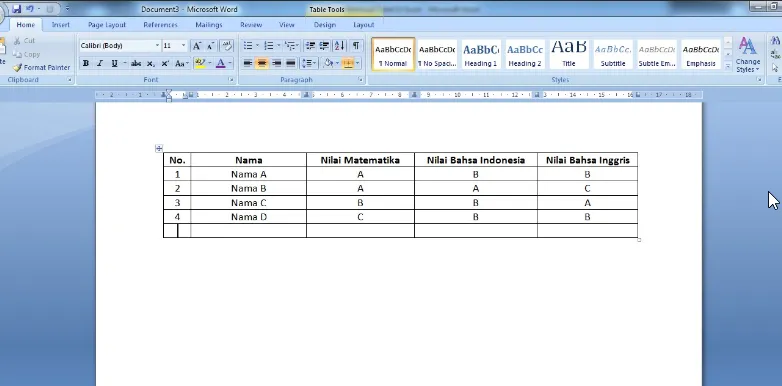The height and width of the screenshot is (386, 782).
Task: Click the Nama C table cell
Action: 248,202
